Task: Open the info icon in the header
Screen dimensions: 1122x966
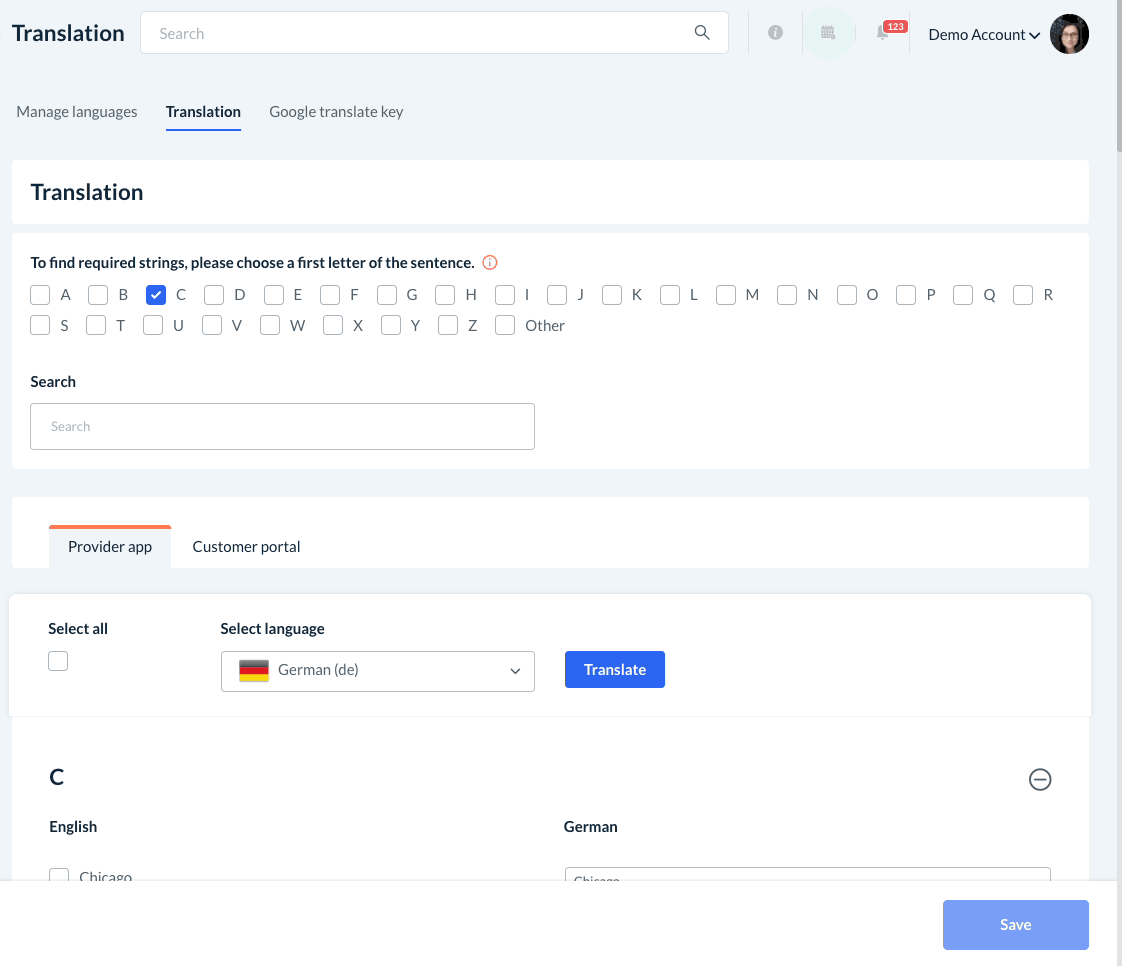Action: (x=775, y=33)
